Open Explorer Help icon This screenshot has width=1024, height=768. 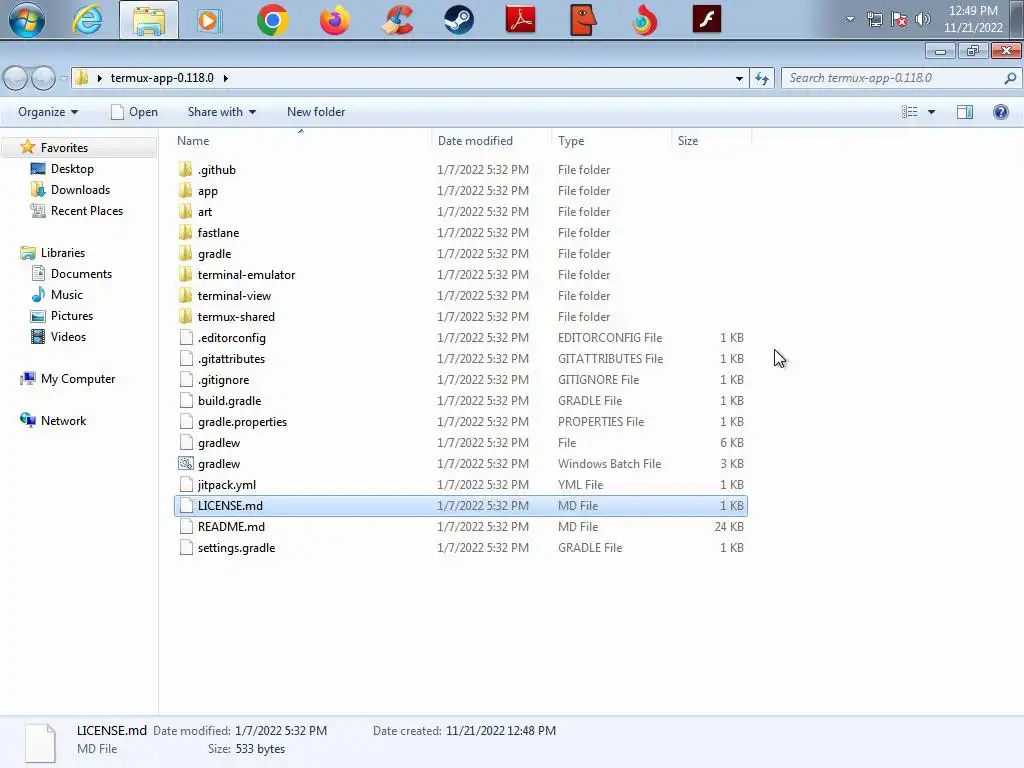point(1000,112)
